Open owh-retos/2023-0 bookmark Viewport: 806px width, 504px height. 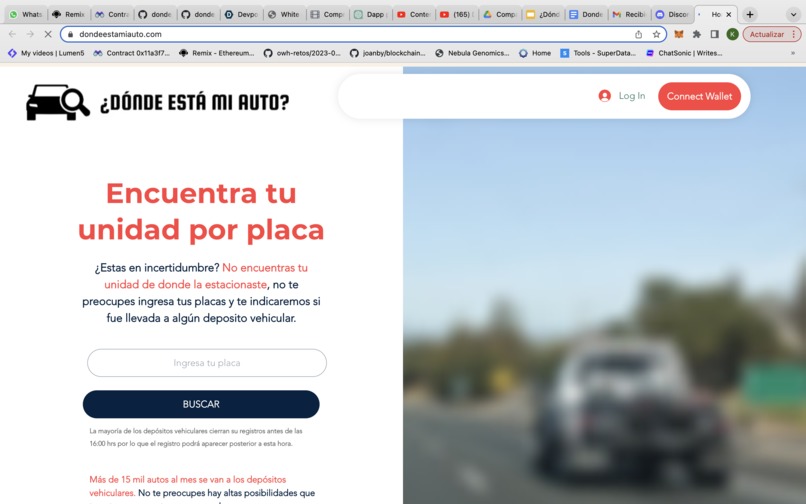[x=302, y=53]
